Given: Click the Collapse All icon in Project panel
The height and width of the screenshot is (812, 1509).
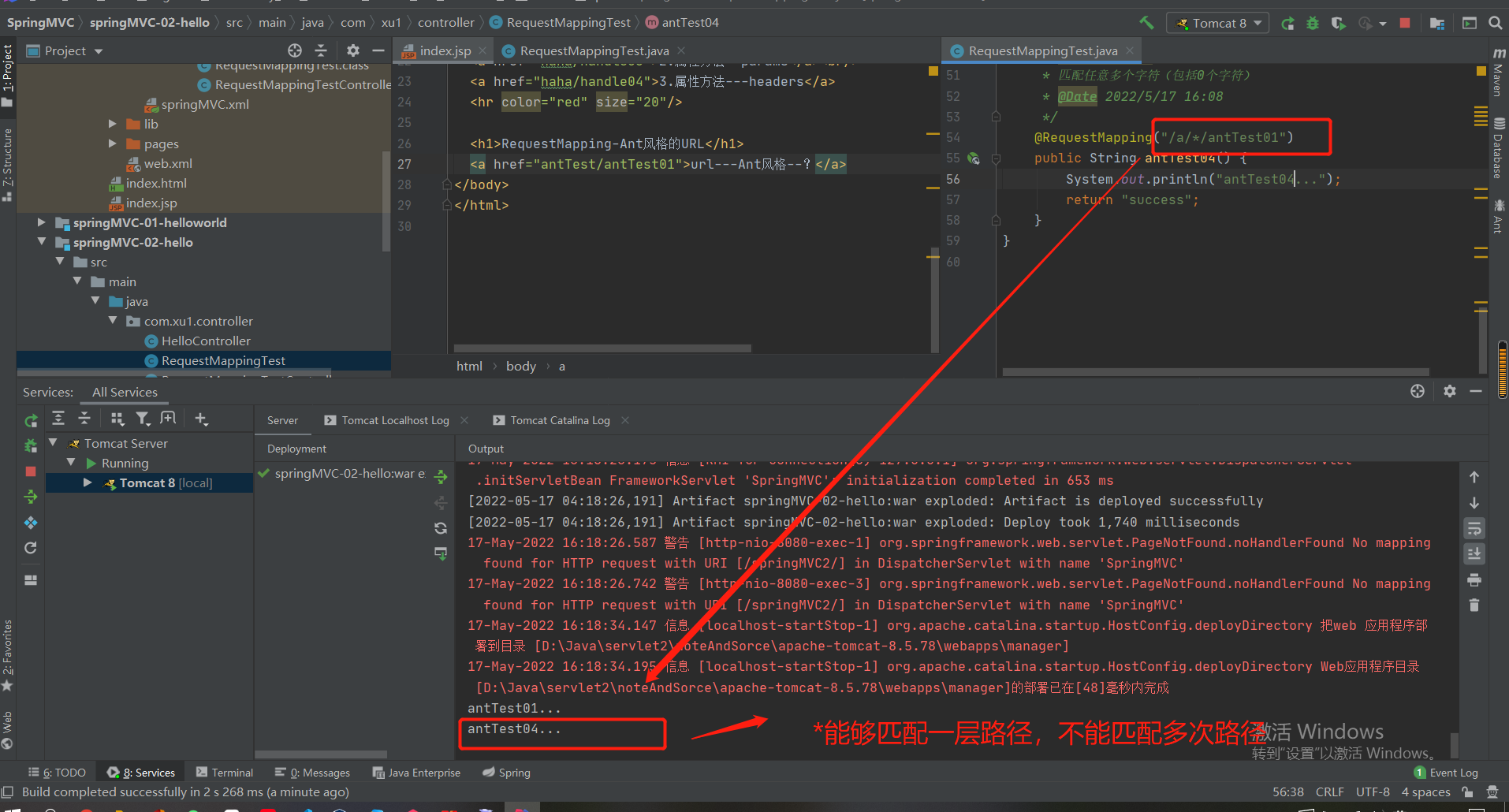Looking at the screenshot, I should pyautogui.click(x=321, y=50).
